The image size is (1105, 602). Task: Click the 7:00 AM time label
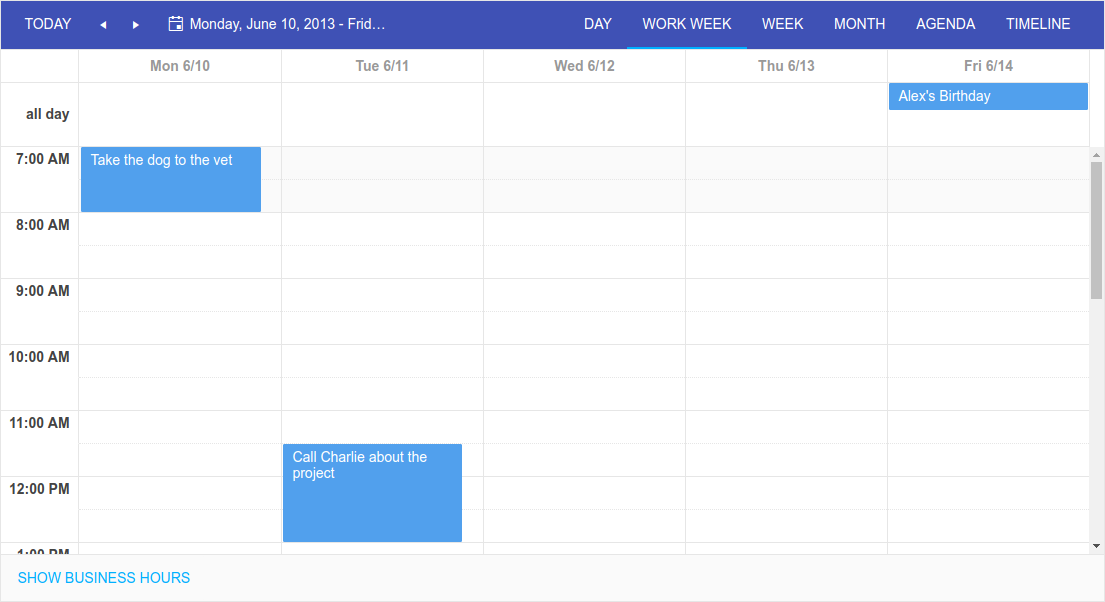[42, 159]
